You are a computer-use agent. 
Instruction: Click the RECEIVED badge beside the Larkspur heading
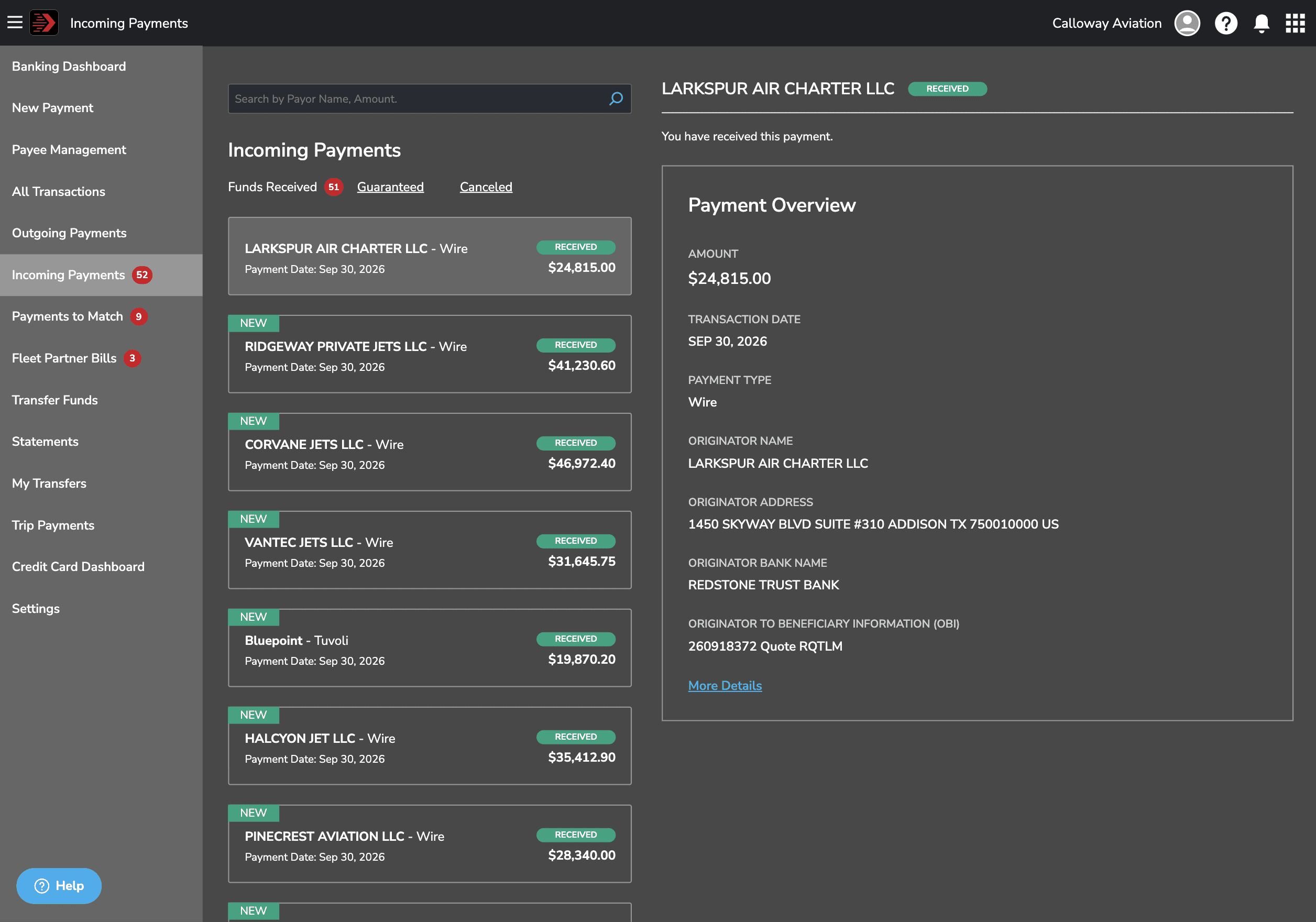[948, 89]
